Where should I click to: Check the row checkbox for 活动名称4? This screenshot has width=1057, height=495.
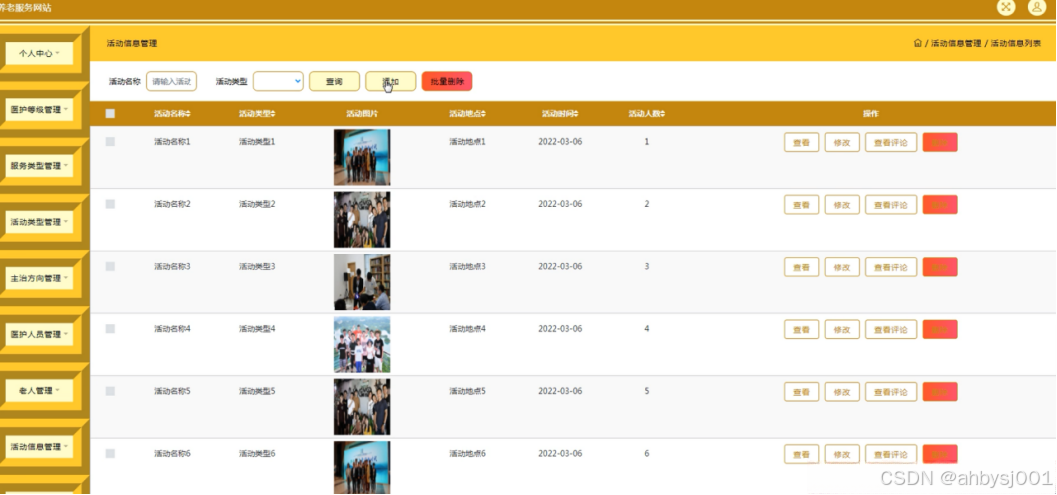coord(111,328)
